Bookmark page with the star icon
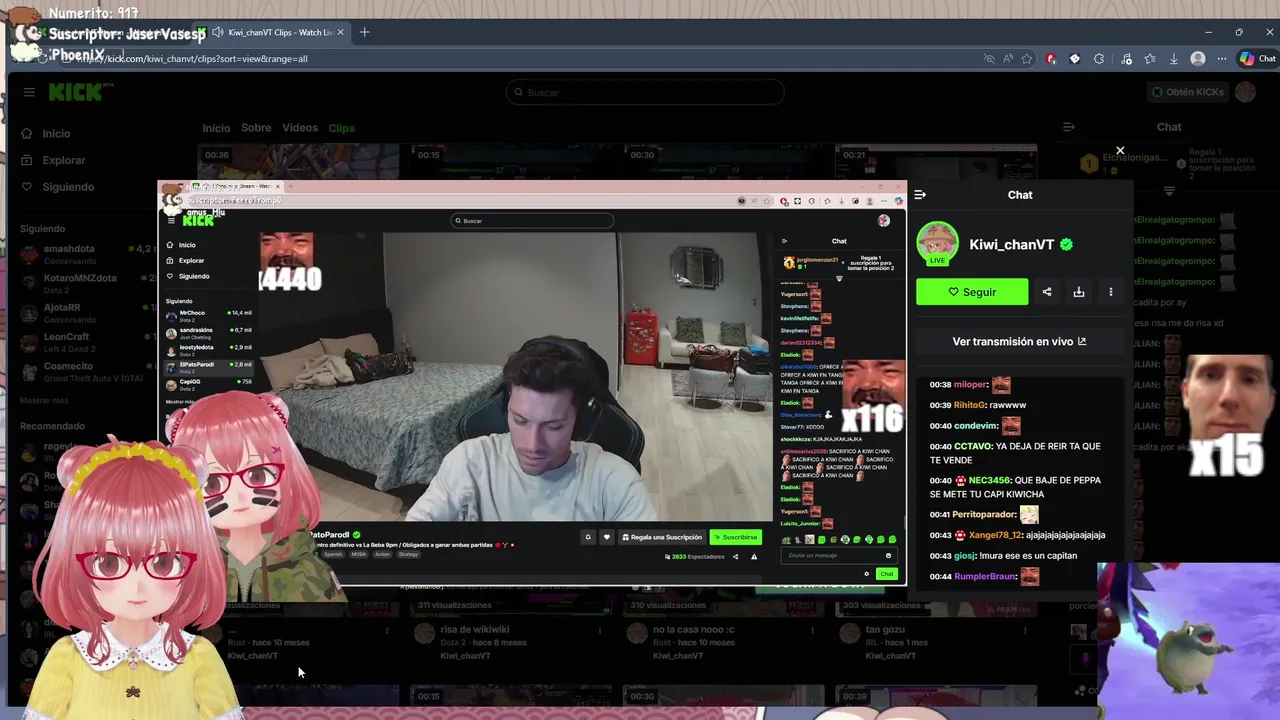The image size is (1280, 720). coord(1027,59)
